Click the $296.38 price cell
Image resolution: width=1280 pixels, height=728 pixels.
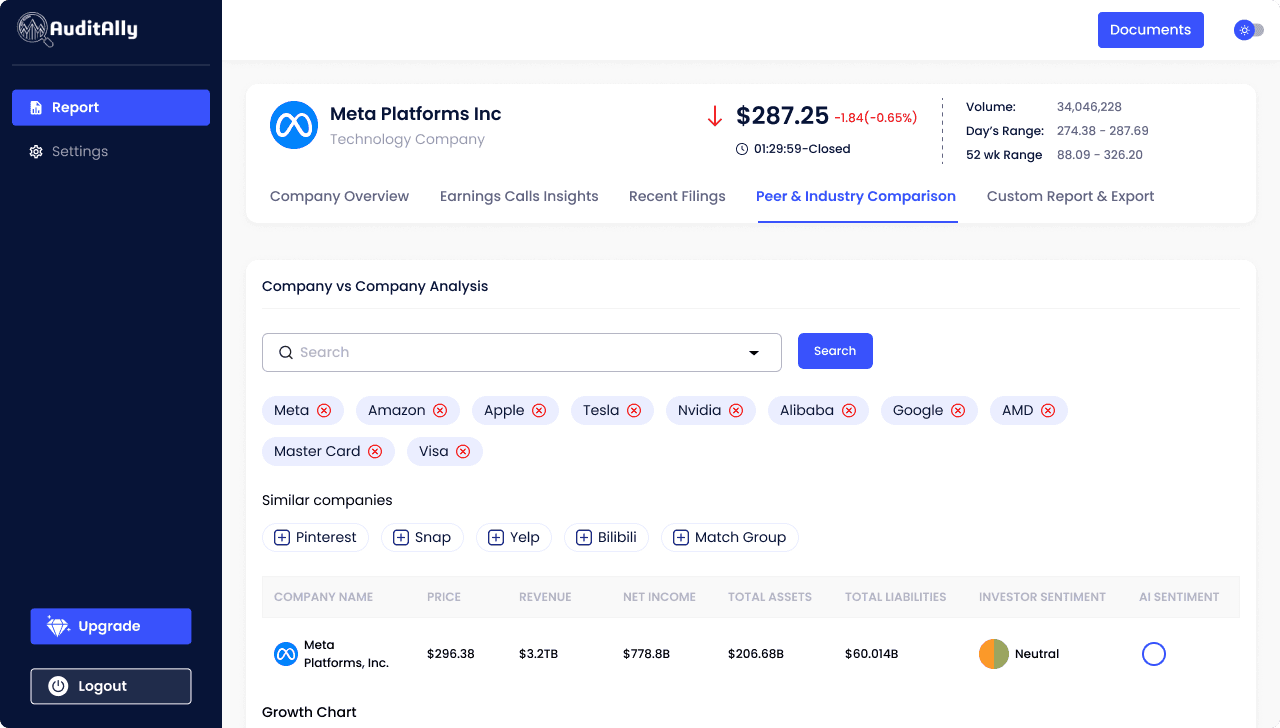click(x=451, y=654)
